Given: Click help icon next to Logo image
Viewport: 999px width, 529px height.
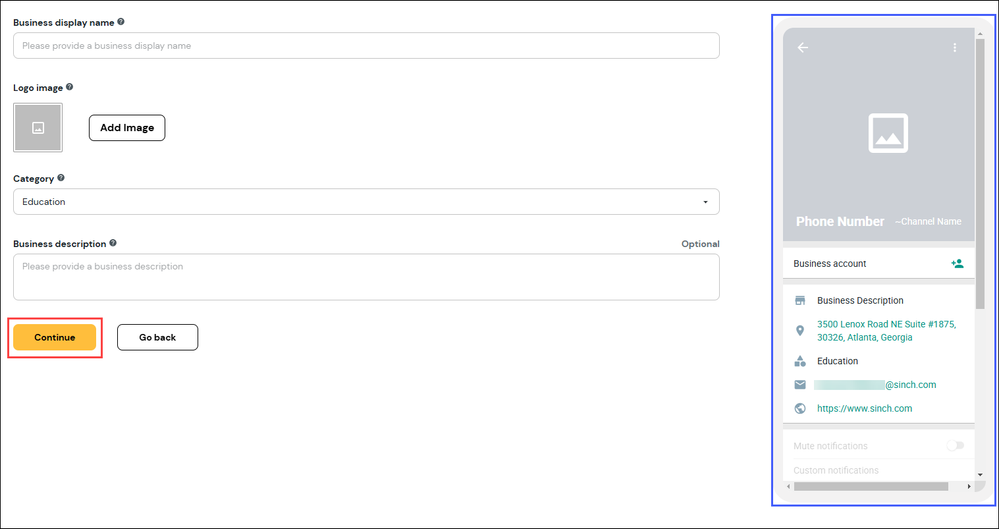Looking at the screenshot, I should click(x=69, y=87).
